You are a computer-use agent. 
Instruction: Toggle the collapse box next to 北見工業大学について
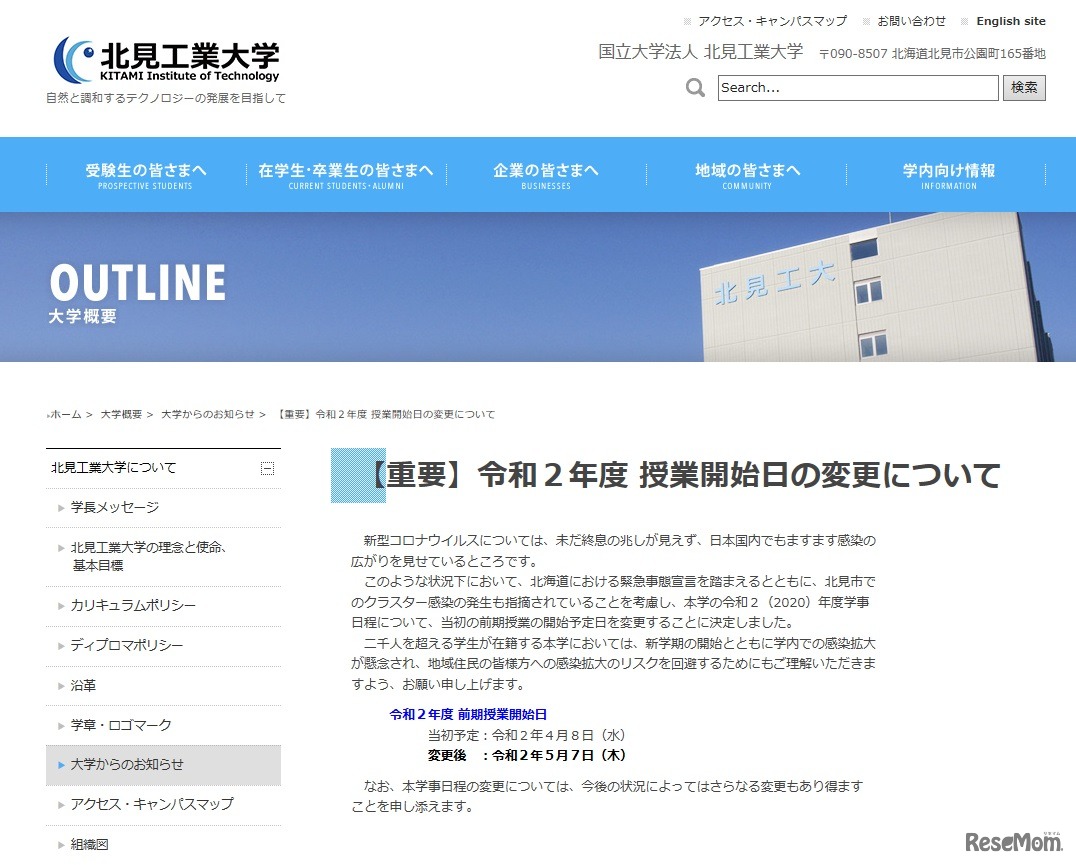click(265, 467)
